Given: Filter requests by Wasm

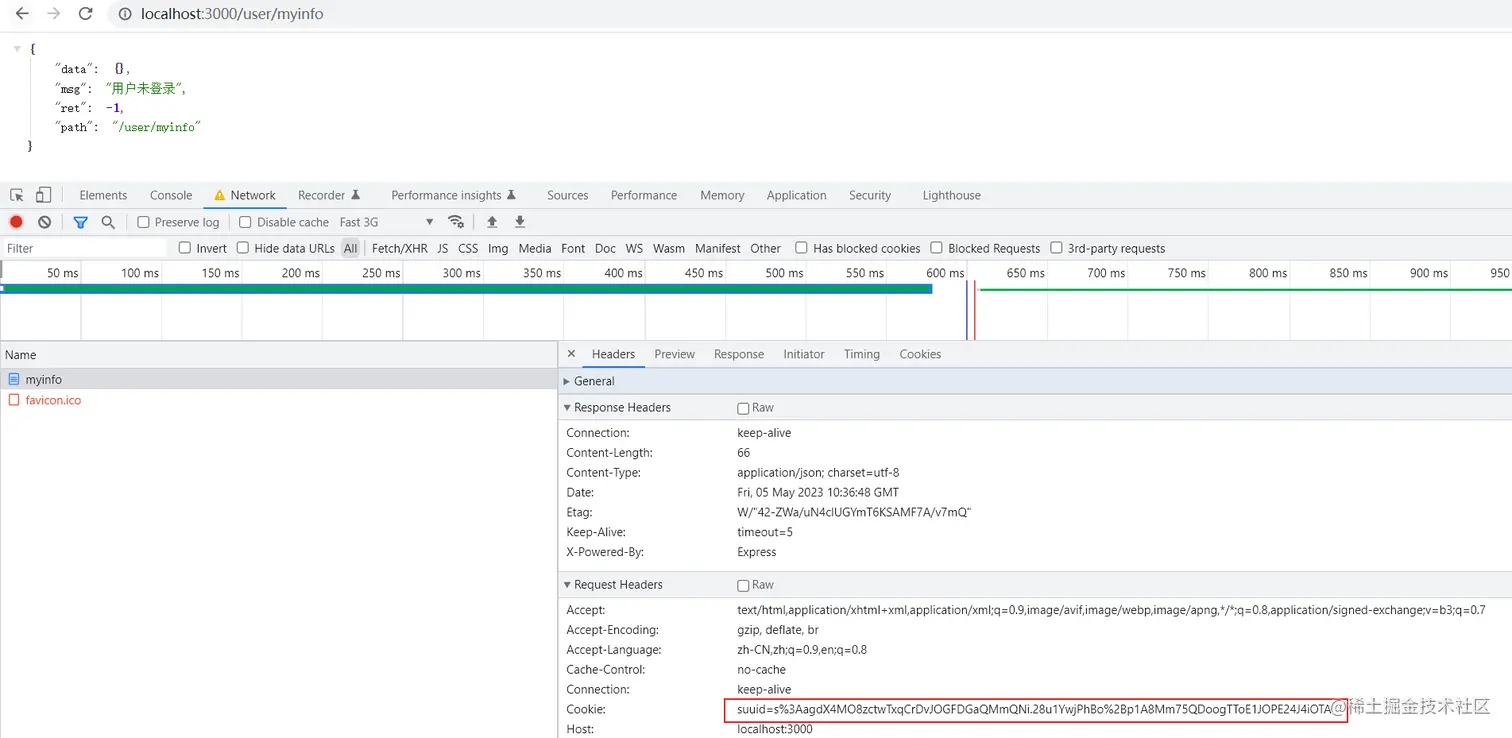Looking at the screenshot, I should click(669, 248).
